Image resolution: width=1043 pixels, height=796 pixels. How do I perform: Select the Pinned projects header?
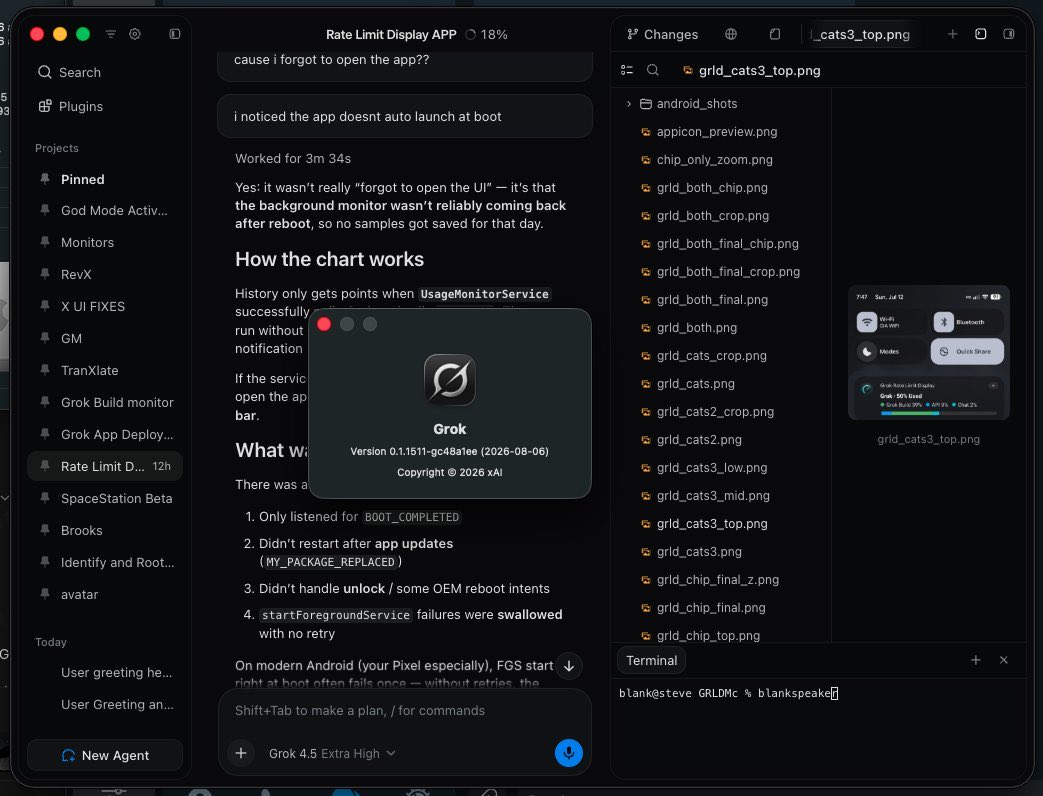tap(82, 179)
